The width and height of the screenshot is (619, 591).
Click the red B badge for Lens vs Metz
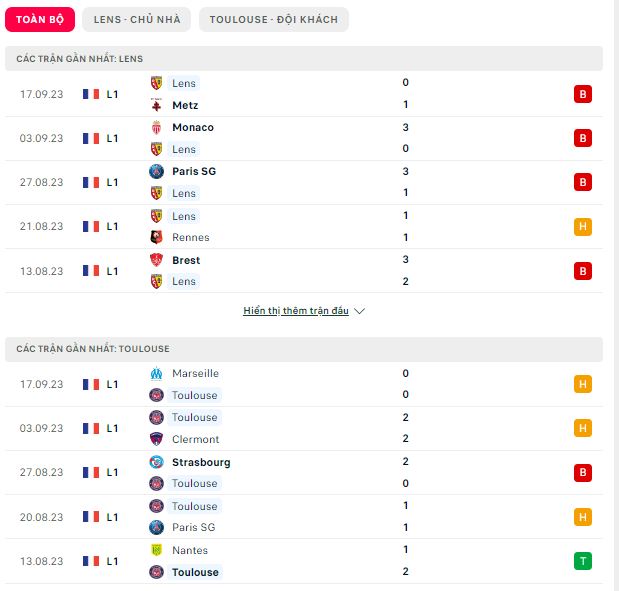click(x=583, y=94)
